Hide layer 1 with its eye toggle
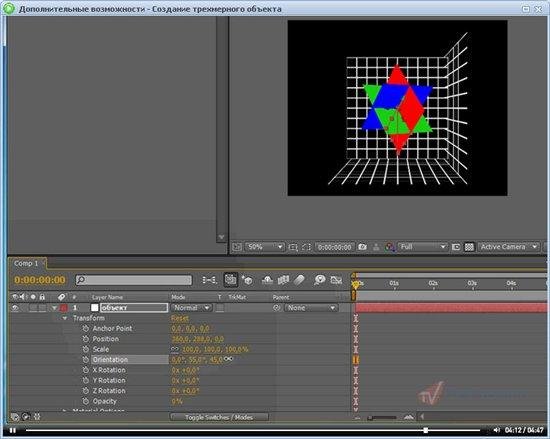 click(15, 308)
